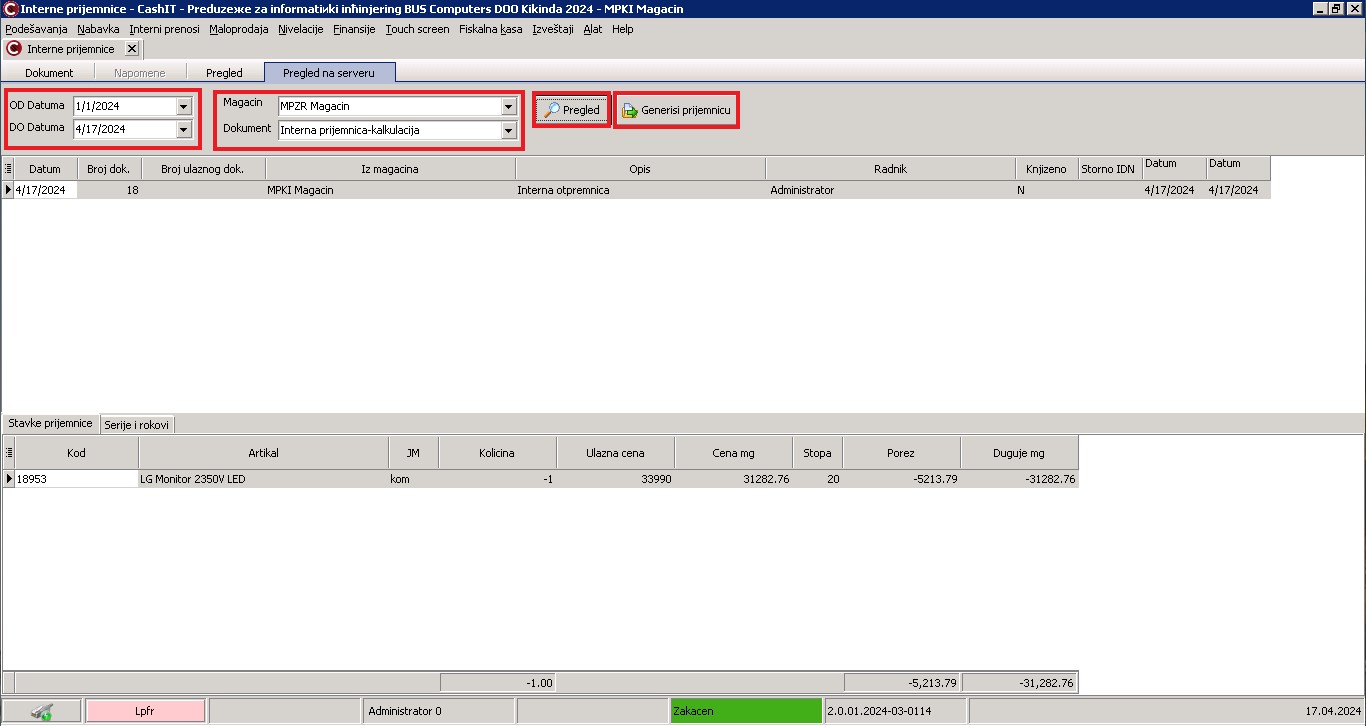Open the Finansije menu
Screen dimensions: 1366x726
tap(354, 29)
